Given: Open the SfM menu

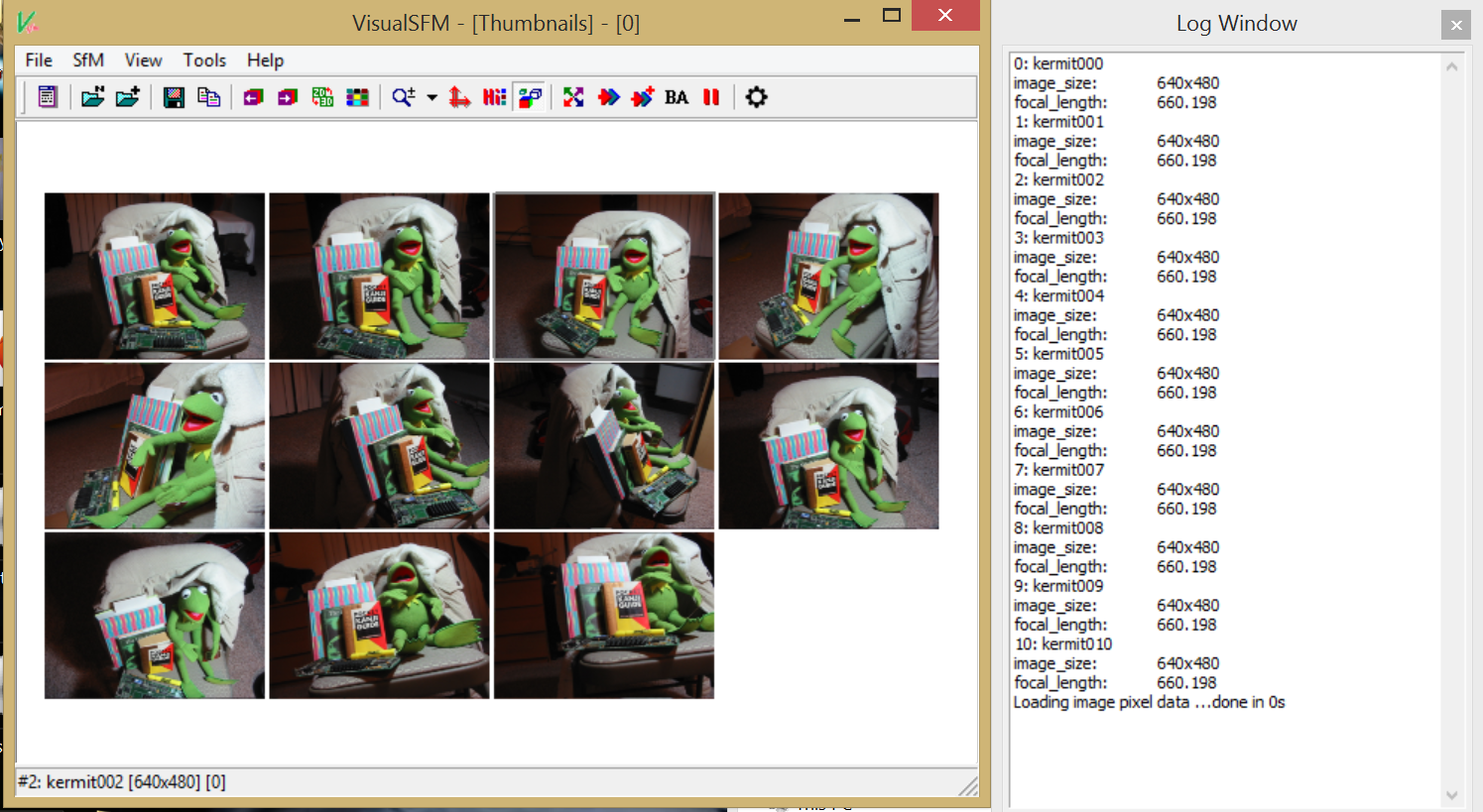Looking at the screenshot, I should click(x=88, y=60).
